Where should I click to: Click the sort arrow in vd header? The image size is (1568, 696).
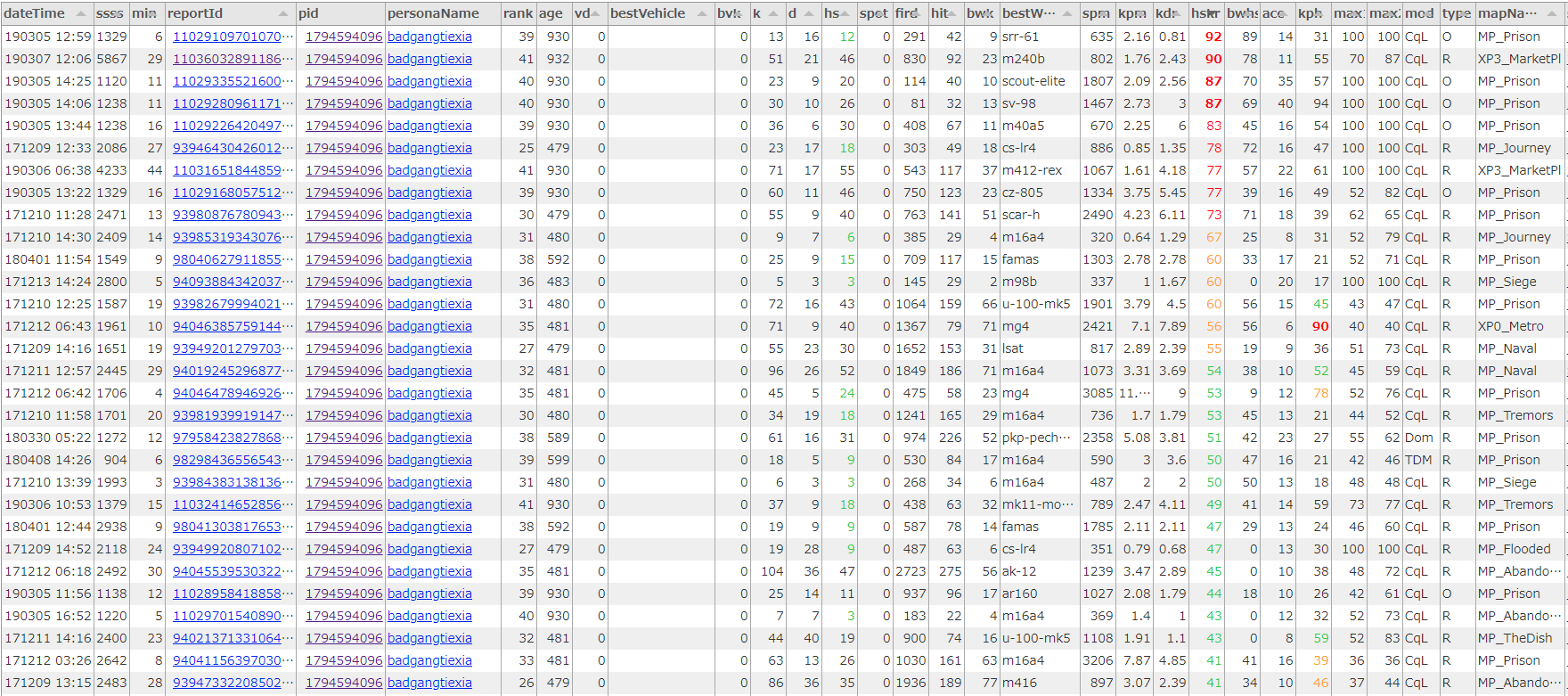[x=595, y=13]
